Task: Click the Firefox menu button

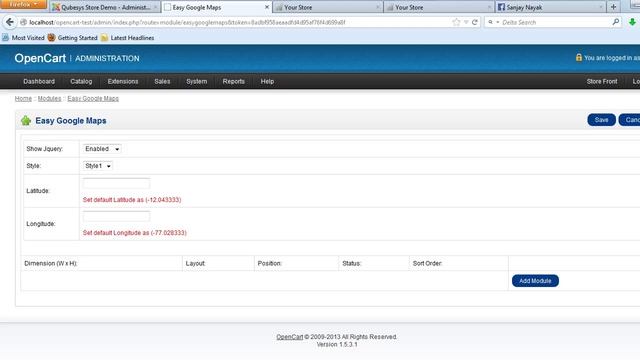Action: coord(23,4)
